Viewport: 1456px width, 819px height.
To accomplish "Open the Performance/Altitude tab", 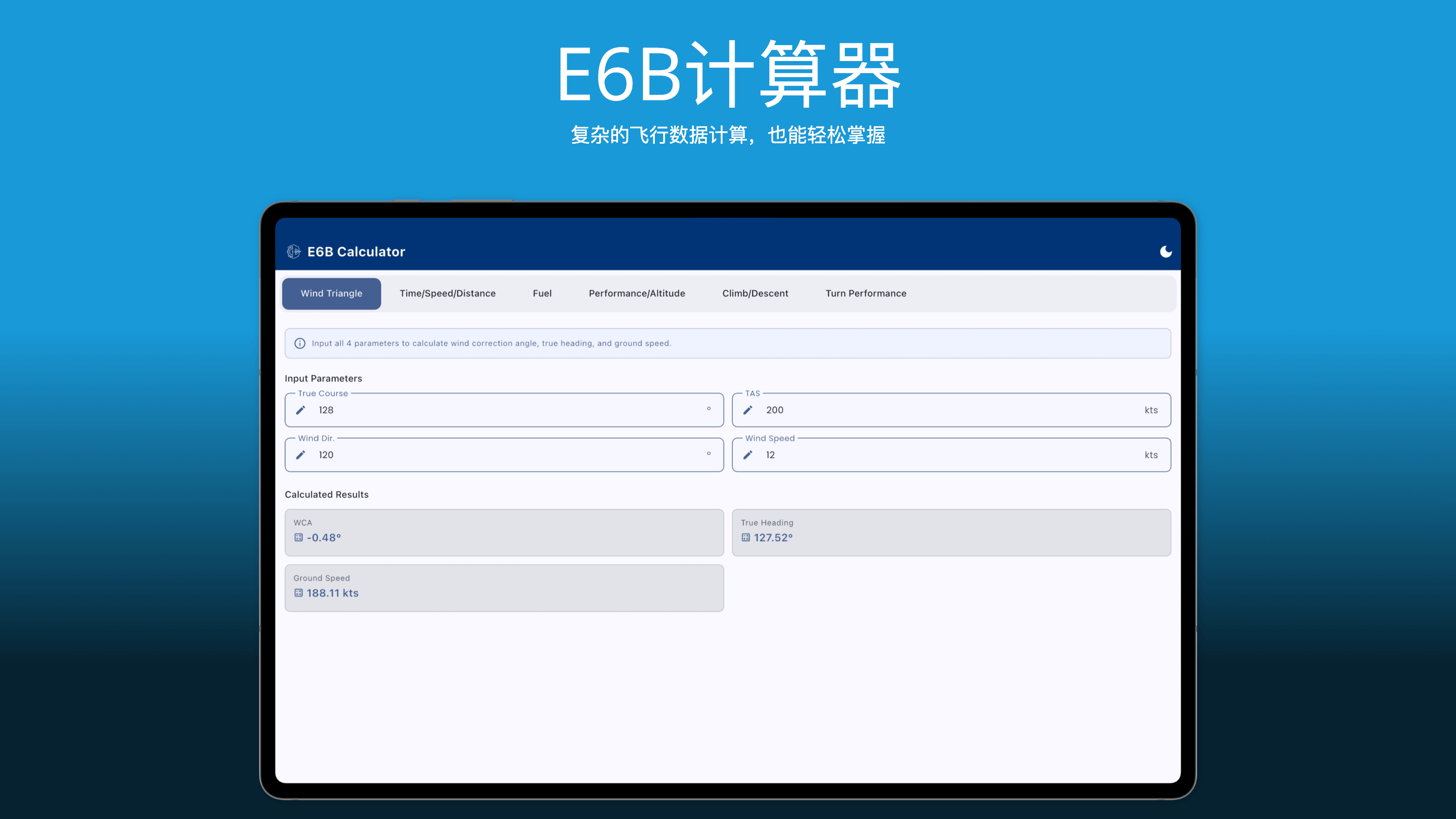I will [637, 293].
